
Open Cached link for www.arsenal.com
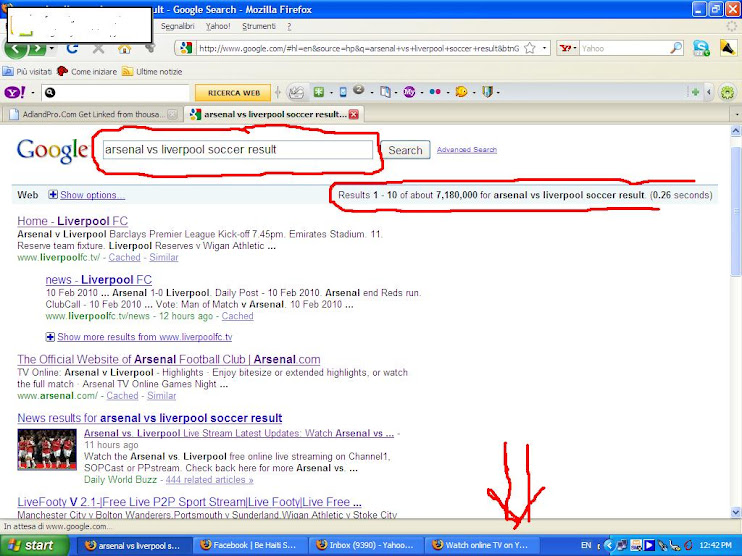pyautogui.click(x=122, y=396)
